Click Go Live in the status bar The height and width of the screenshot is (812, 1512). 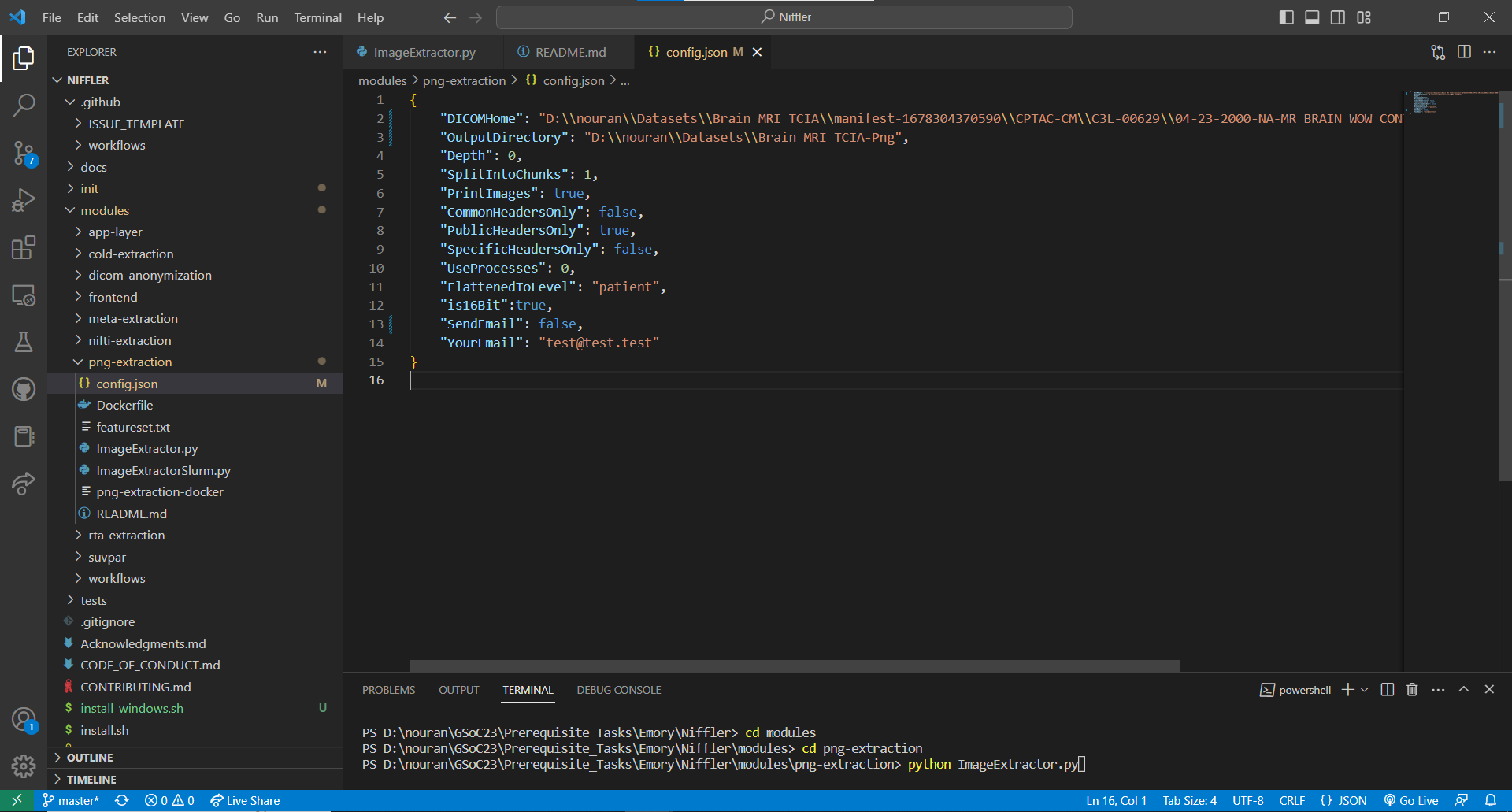1411,800
